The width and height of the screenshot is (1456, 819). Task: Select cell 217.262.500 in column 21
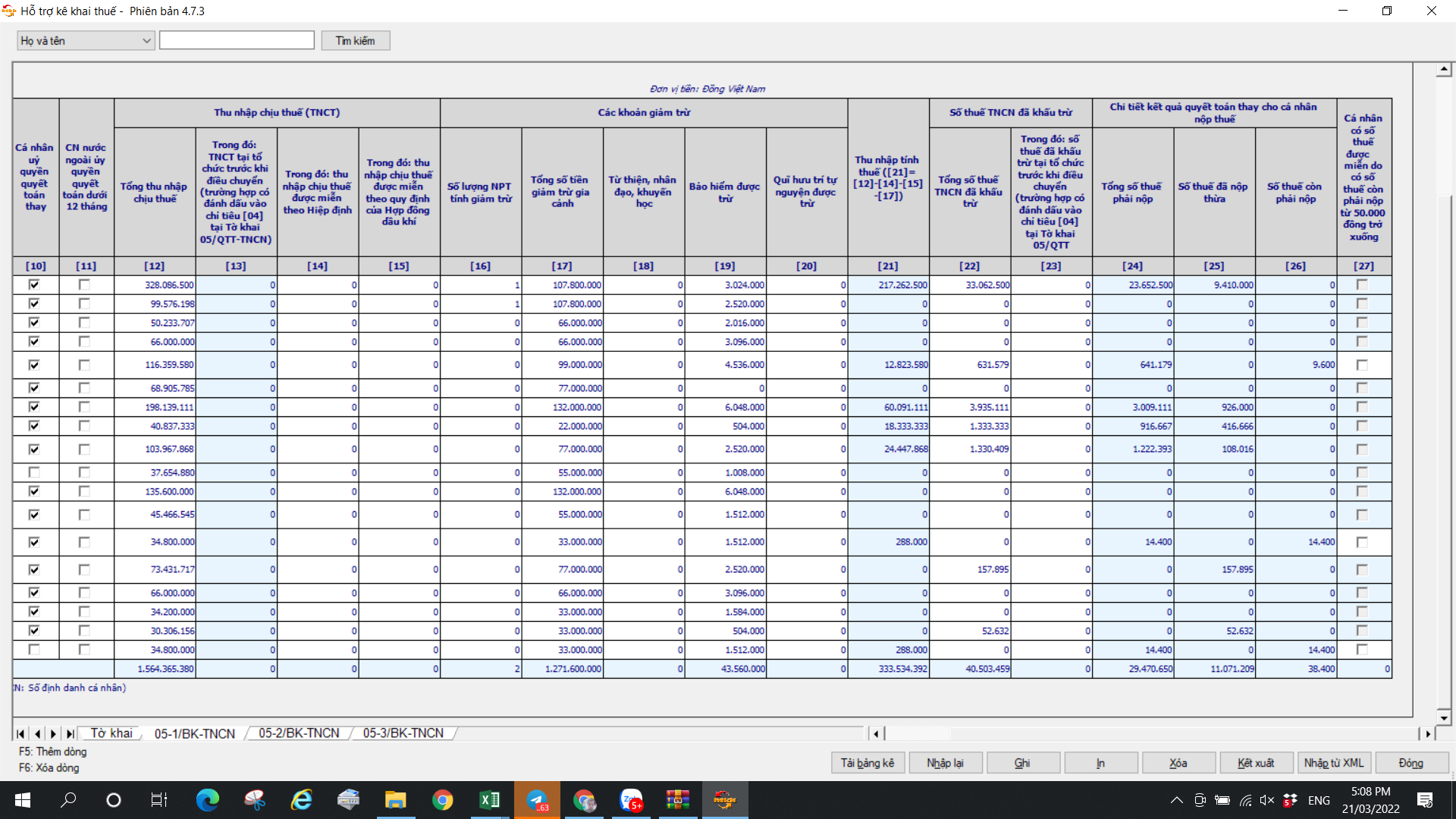point(888,285)
